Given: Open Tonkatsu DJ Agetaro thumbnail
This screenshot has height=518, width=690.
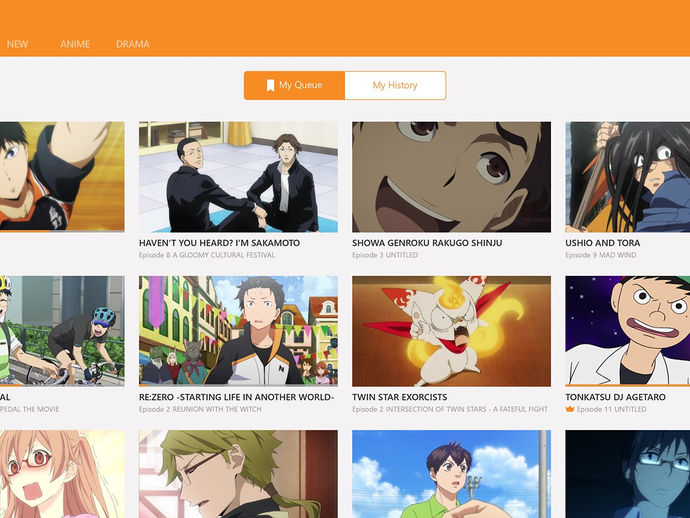Looking at the screenshot, I should click(x=628, y=331).
